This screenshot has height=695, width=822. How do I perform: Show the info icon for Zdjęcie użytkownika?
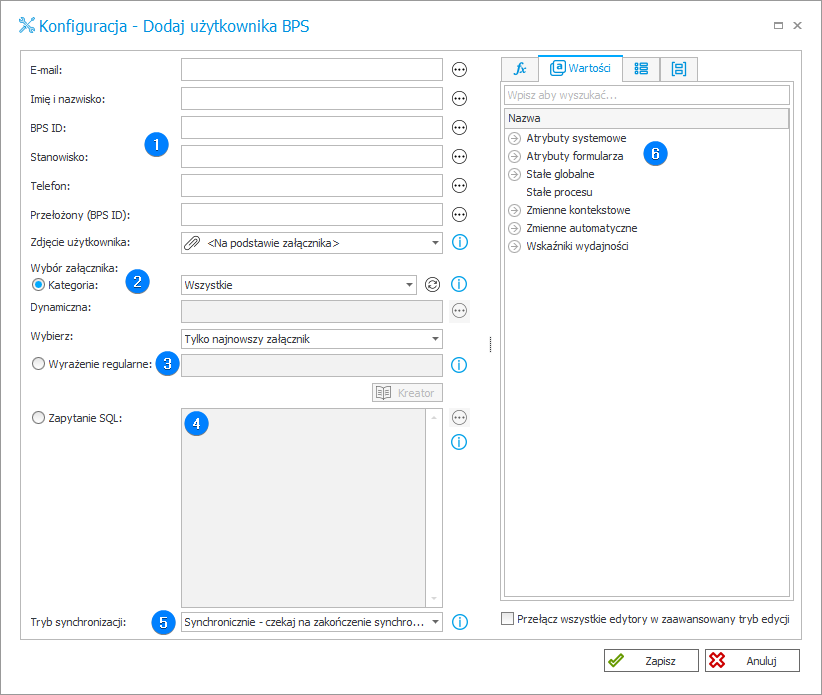[460, 242]
